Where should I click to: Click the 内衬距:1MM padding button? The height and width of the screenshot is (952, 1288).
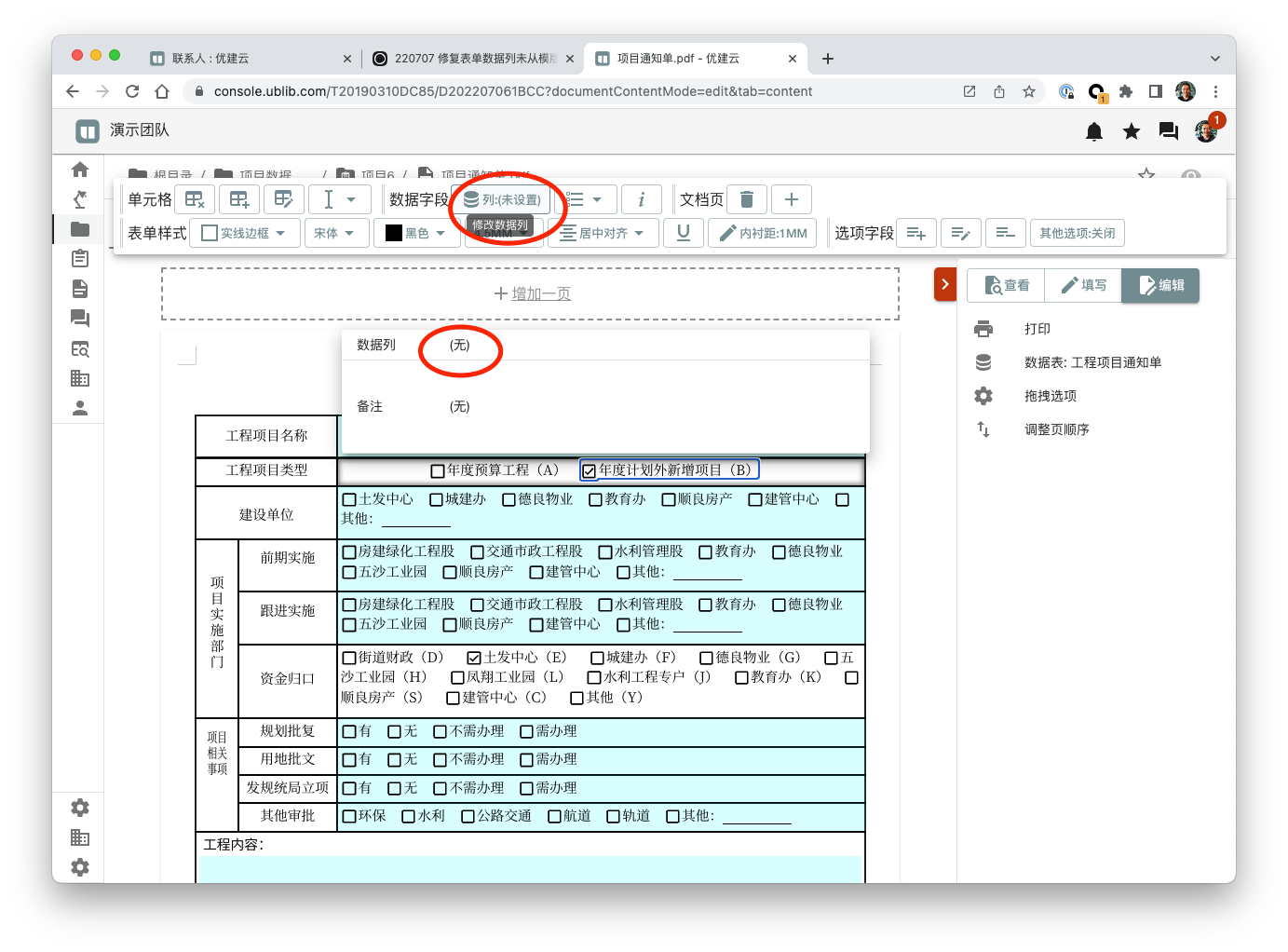pos(763,233)
